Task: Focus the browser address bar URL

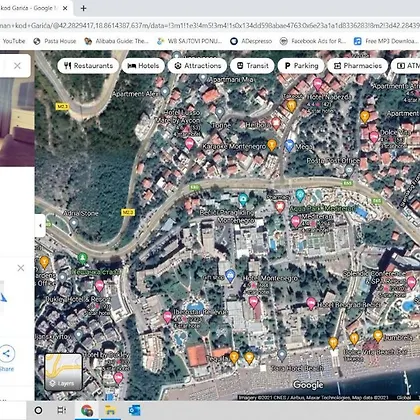Action: tap(210, 25)
